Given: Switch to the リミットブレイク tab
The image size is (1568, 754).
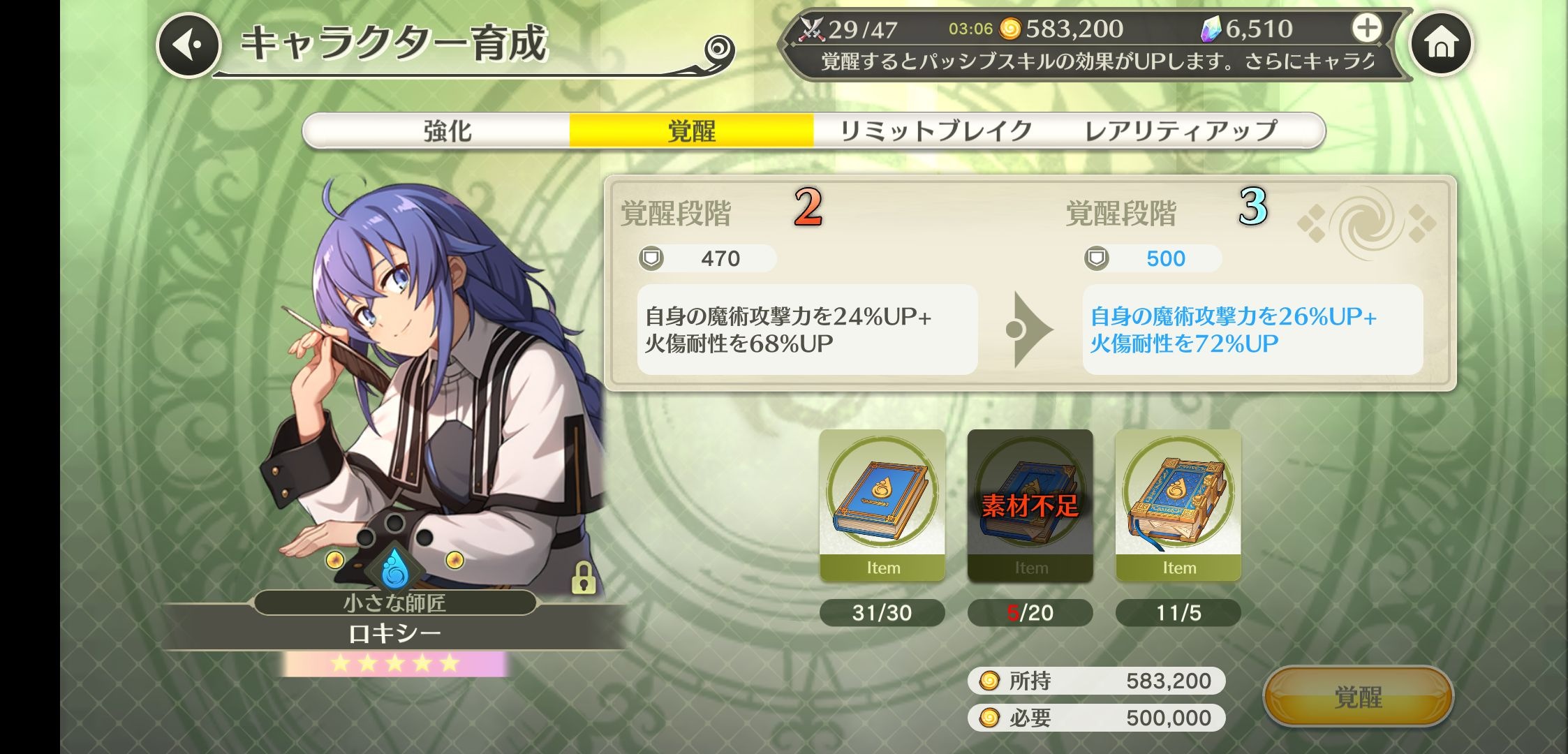Looking at the screenshot, I should [x=935, y=131].
